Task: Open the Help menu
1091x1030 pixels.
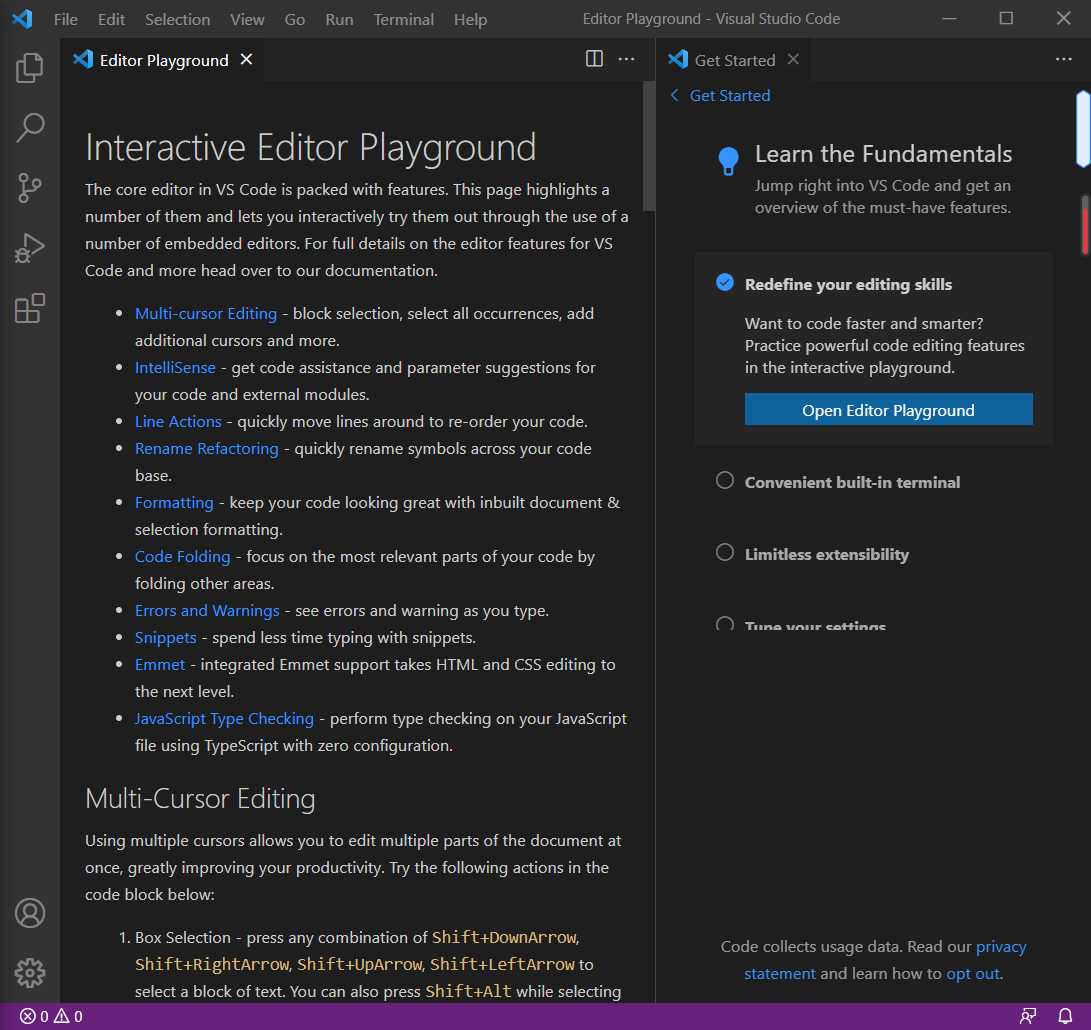Action: pos(470,19)
